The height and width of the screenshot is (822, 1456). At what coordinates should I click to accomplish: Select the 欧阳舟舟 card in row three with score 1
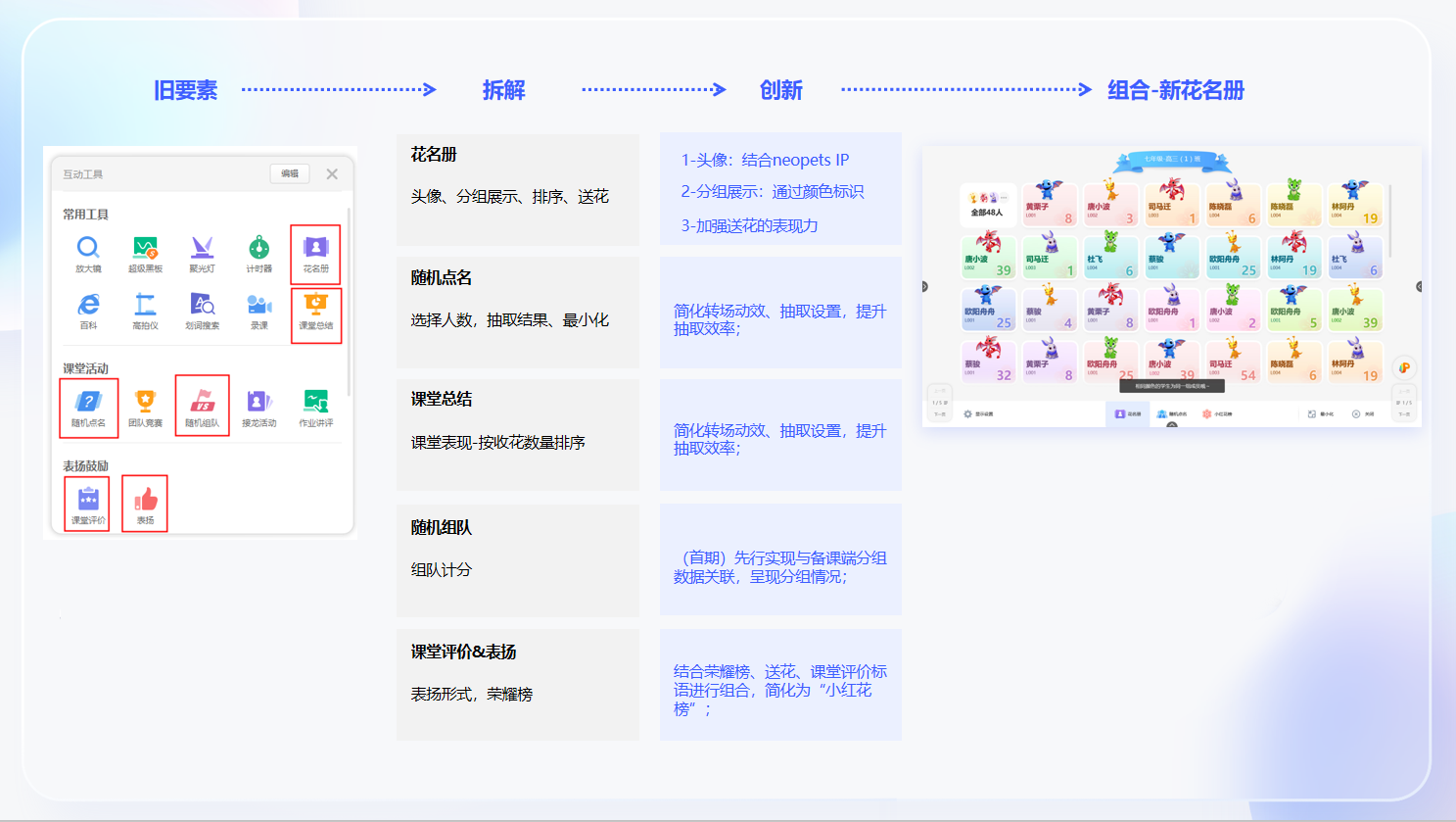[1172, 310]
